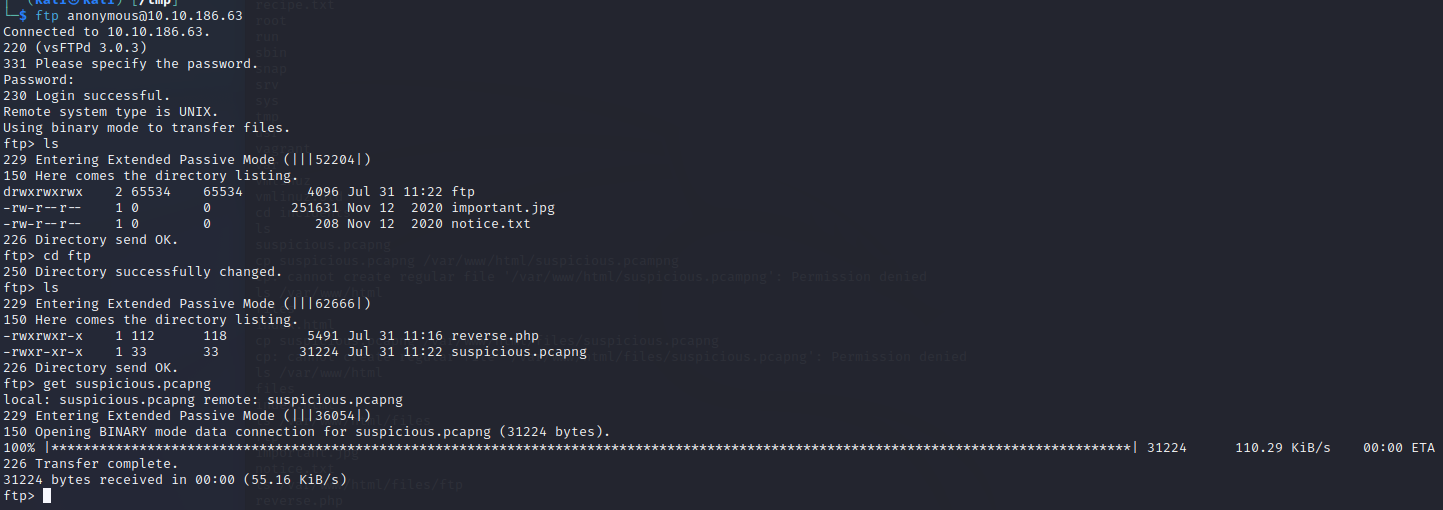Click suspicious.pcapng in the directory listing row

(518, 352)
